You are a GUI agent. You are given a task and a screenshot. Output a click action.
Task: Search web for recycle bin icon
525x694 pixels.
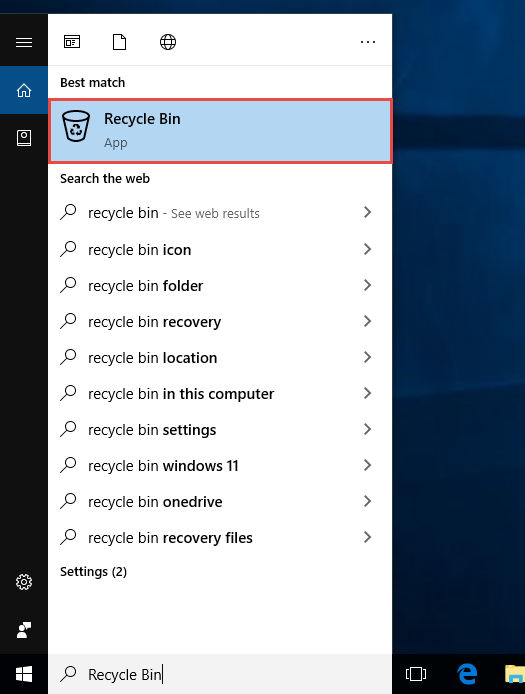pyautogui.click(x=220, y=249)
